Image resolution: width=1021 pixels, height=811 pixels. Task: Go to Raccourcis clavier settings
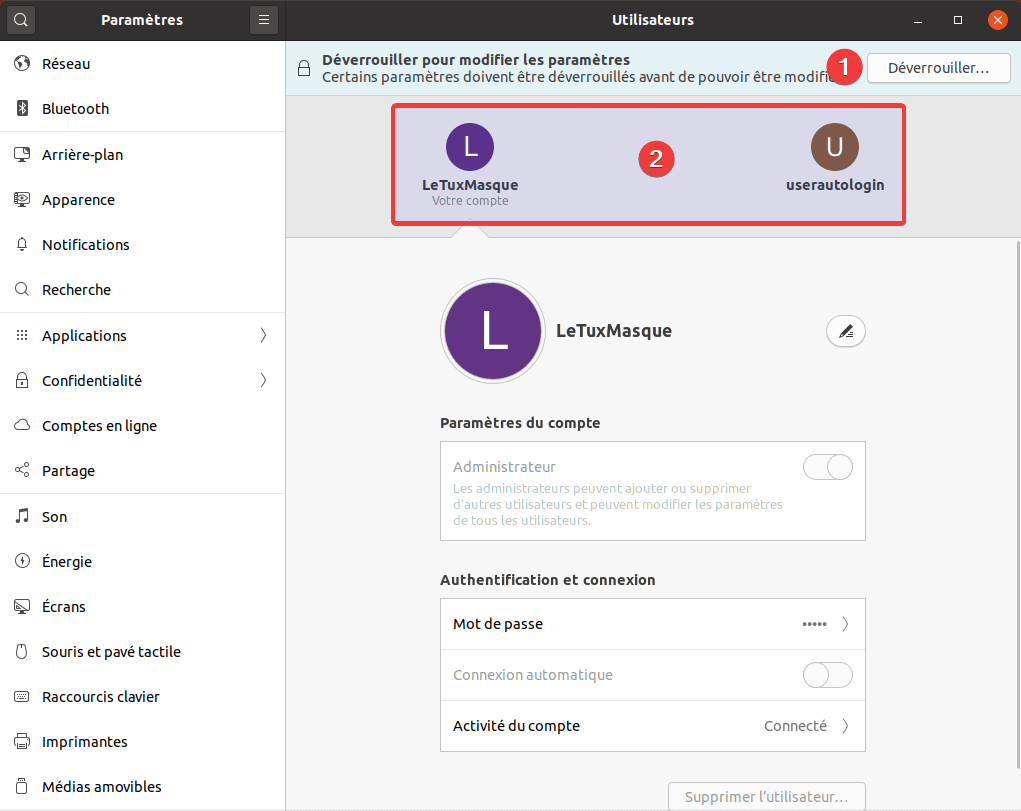click(100, 697)
